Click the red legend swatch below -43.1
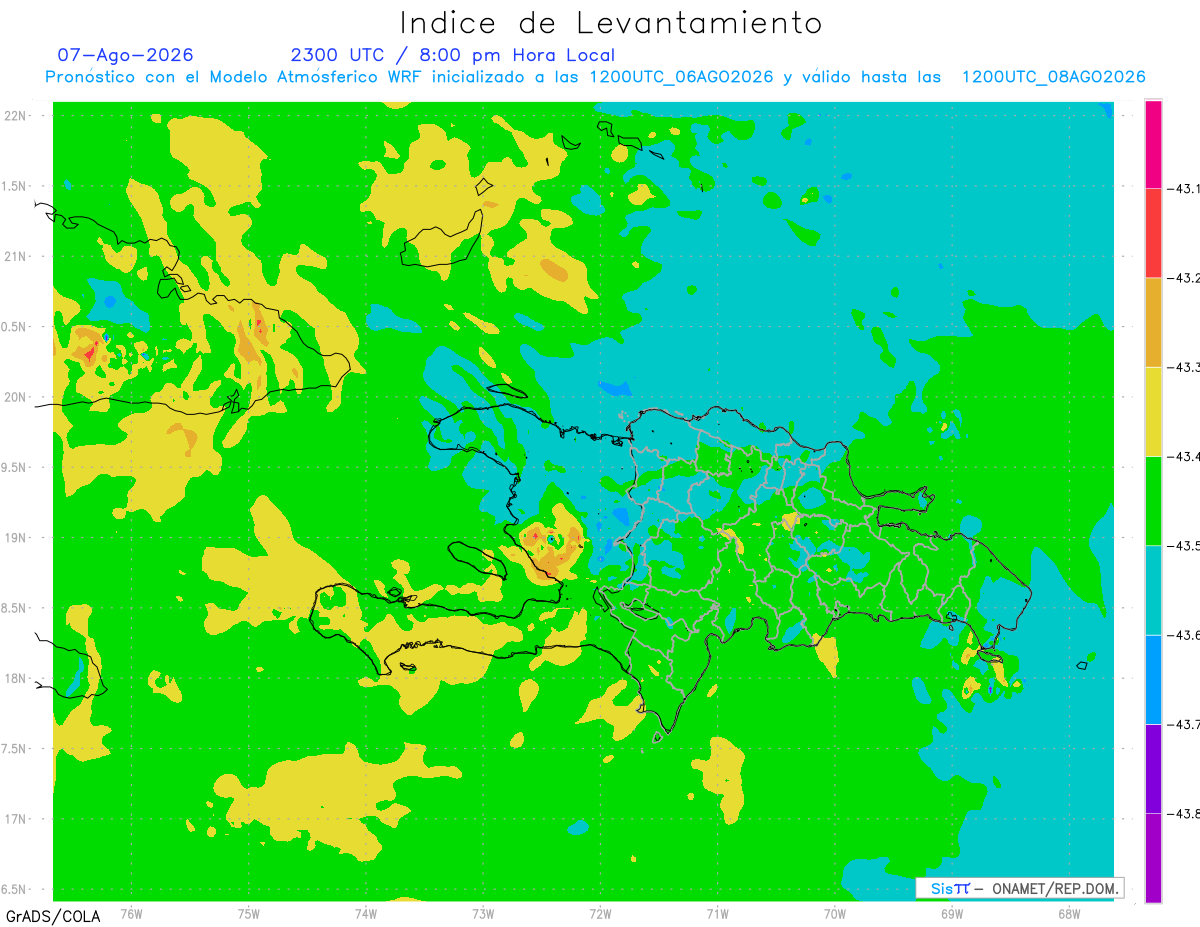Screen dimensions: 1200x927 pos(1153,233)
